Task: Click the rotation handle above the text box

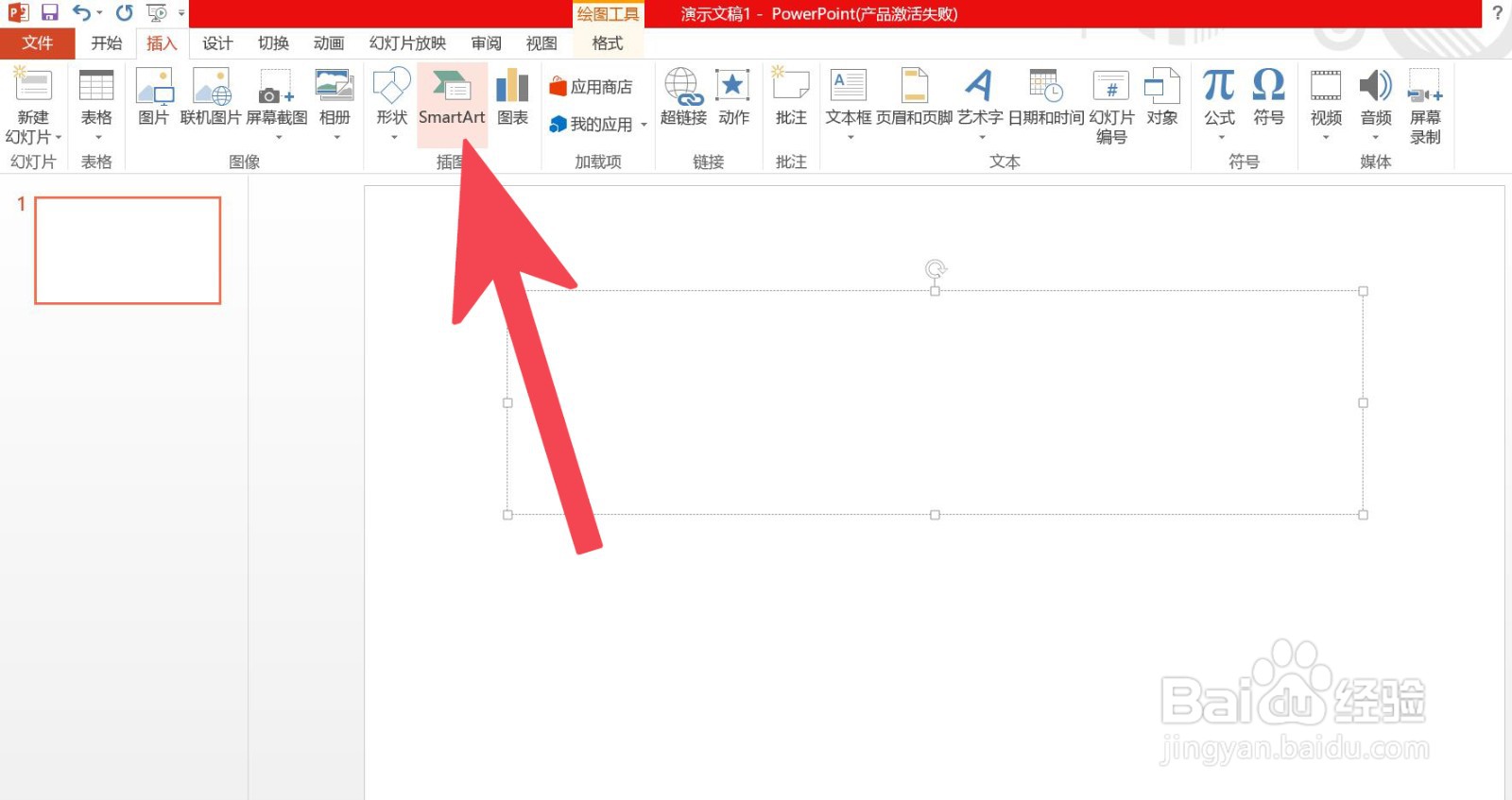Action: click(936, 270)
